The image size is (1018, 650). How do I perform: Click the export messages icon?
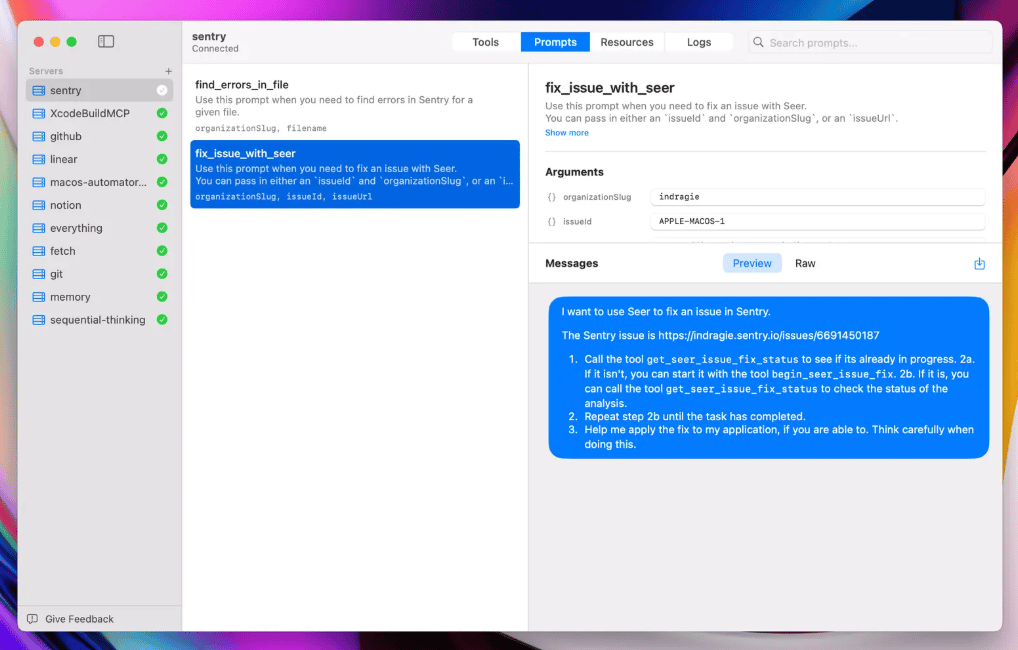pos(980,264)
